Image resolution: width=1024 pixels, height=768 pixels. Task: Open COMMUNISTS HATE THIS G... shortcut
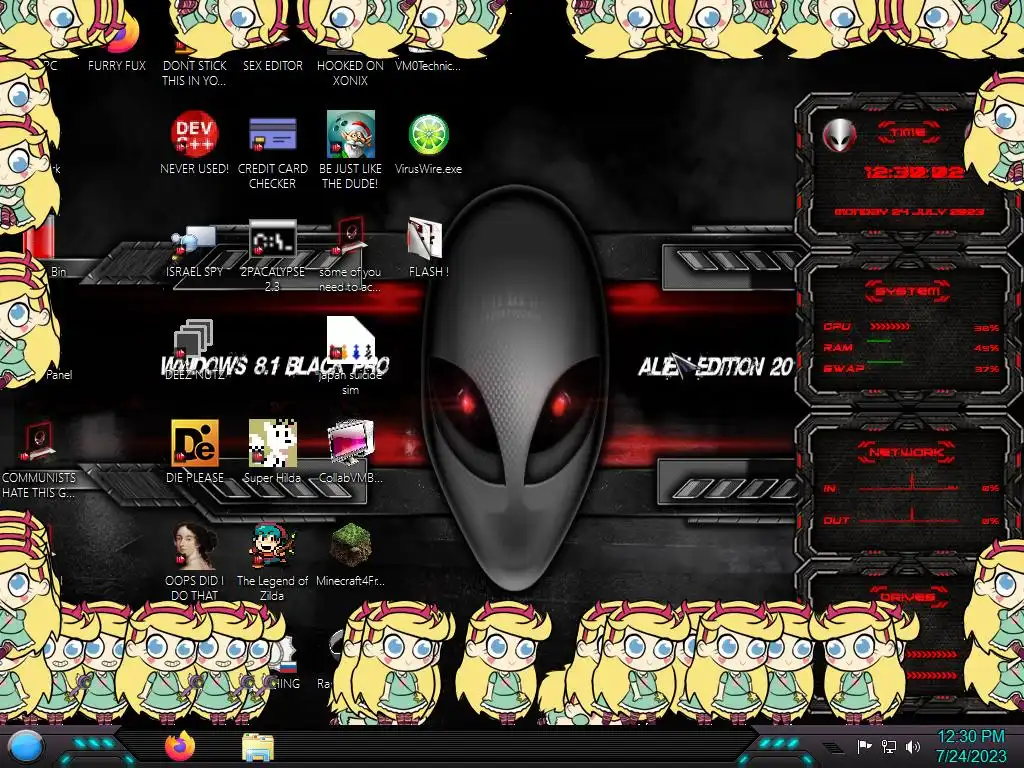[39, 443]
